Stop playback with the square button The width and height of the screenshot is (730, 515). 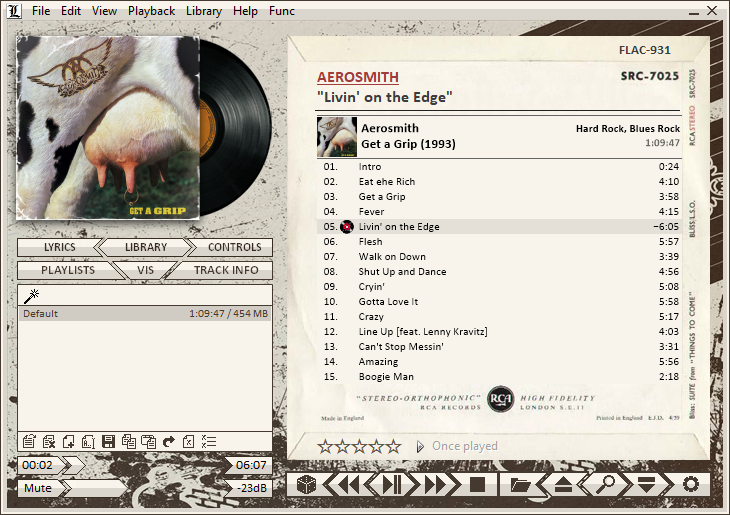coord(477,485)
